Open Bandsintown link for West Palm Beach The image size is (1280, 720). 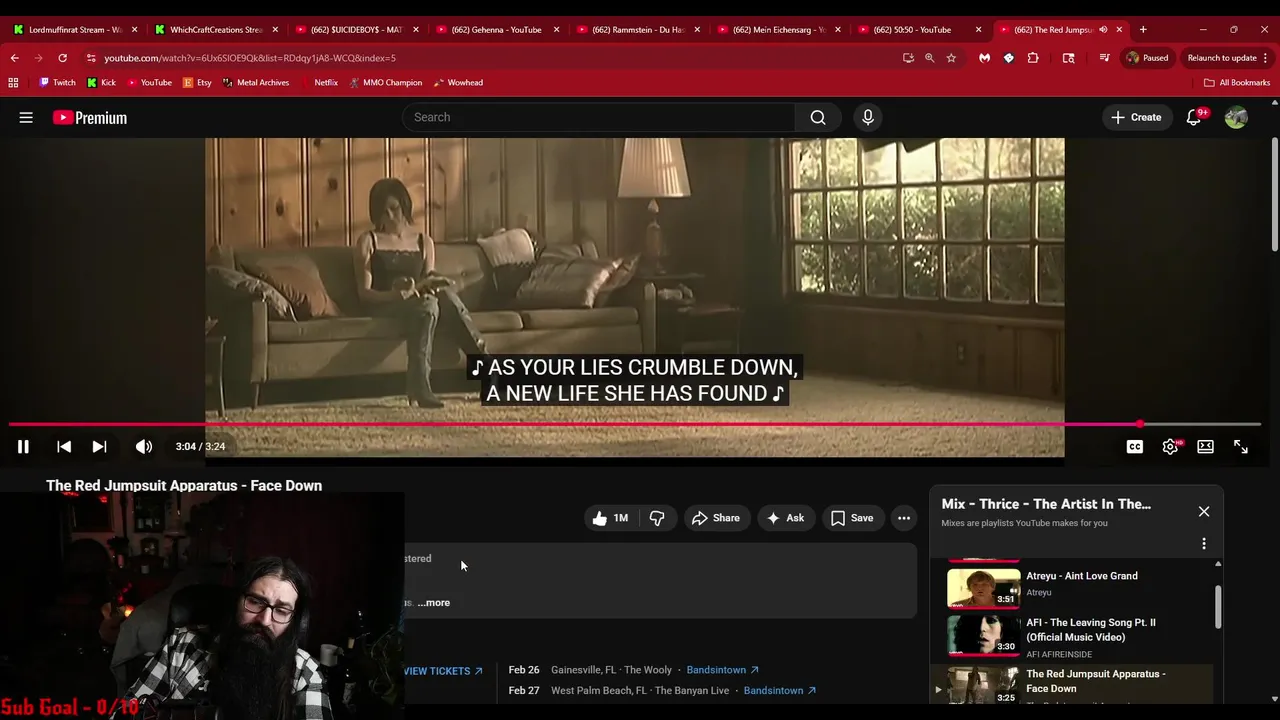click(x=780, y=691)
